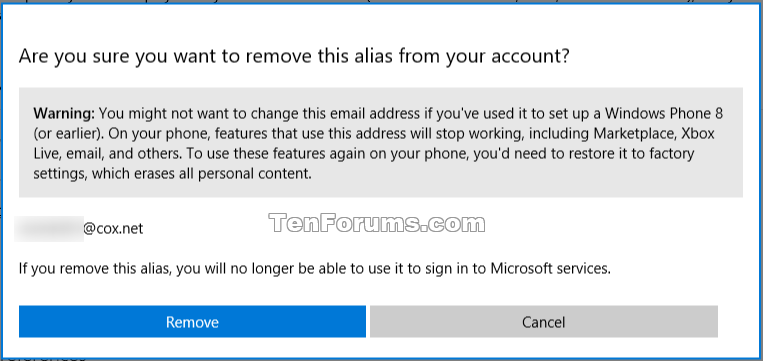Screen dimensions: 763x361
Task: Click the TenForums.com watermark
Action: pyautogui.click(x=377, y=223)
